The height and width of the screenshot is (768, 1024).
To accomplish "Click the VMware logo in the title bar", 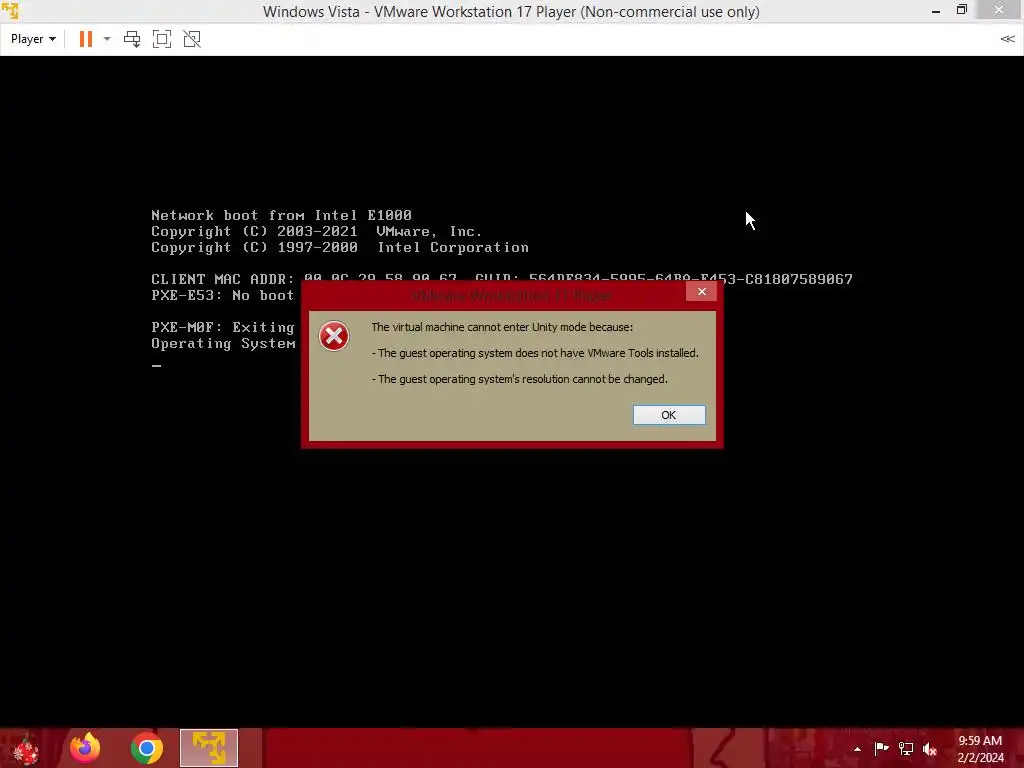I will click(10, 10).
